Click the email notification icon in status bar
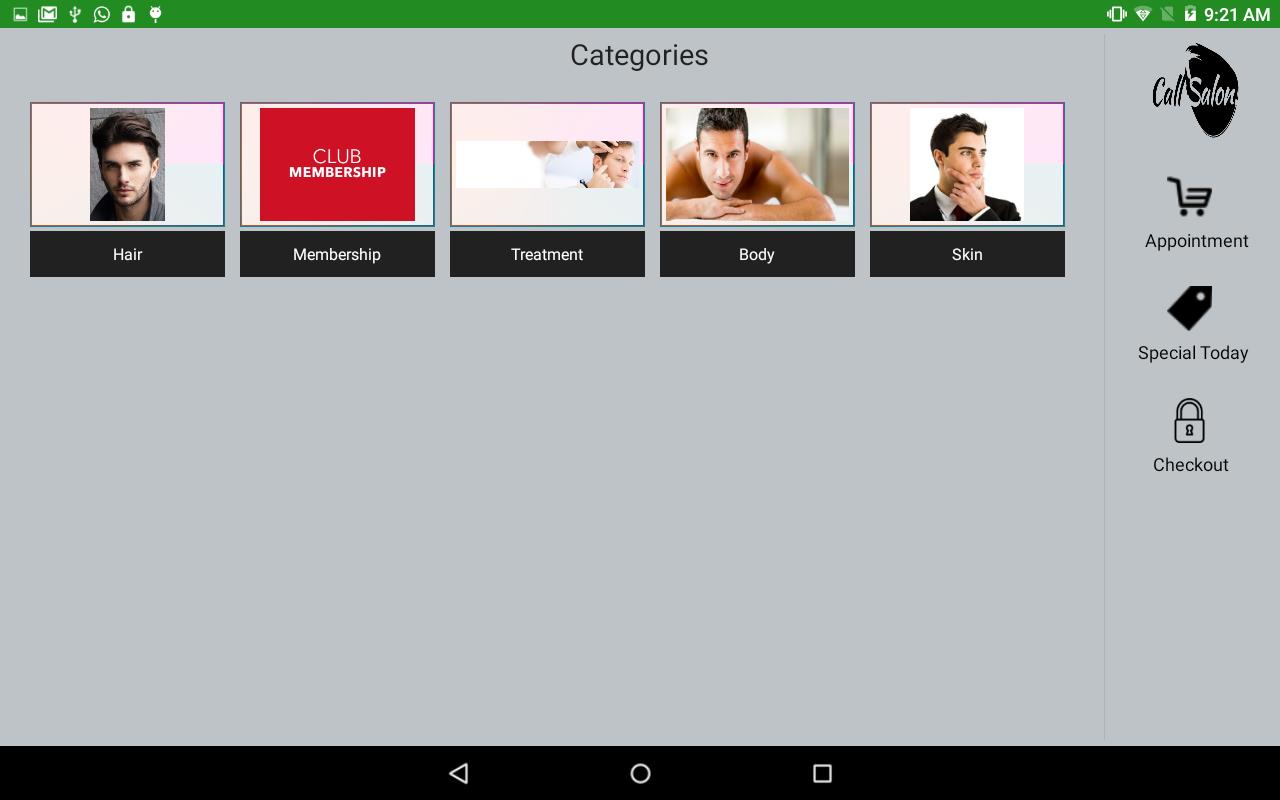 coord(45,14)
